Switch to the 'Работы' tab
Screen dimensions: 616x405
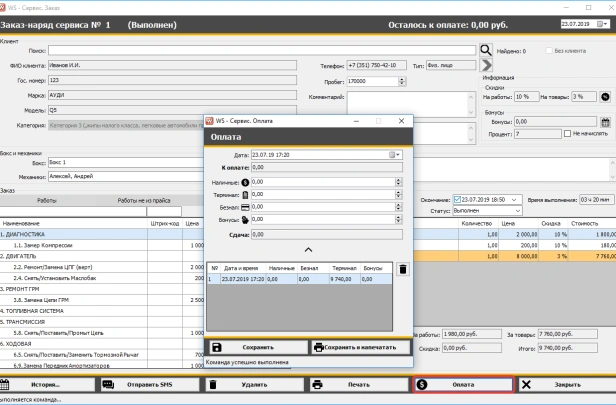tap(46, 200)
